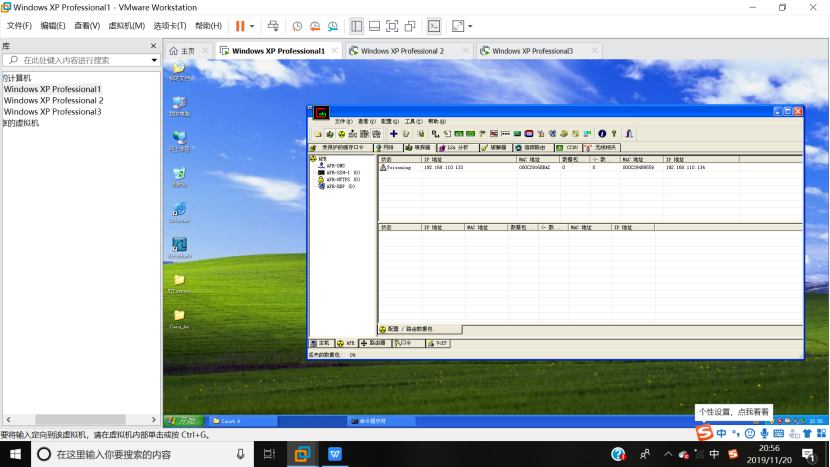Click the XP 开始 Start button
Viewport: 830px width, 467px height.
click(184, 421)
